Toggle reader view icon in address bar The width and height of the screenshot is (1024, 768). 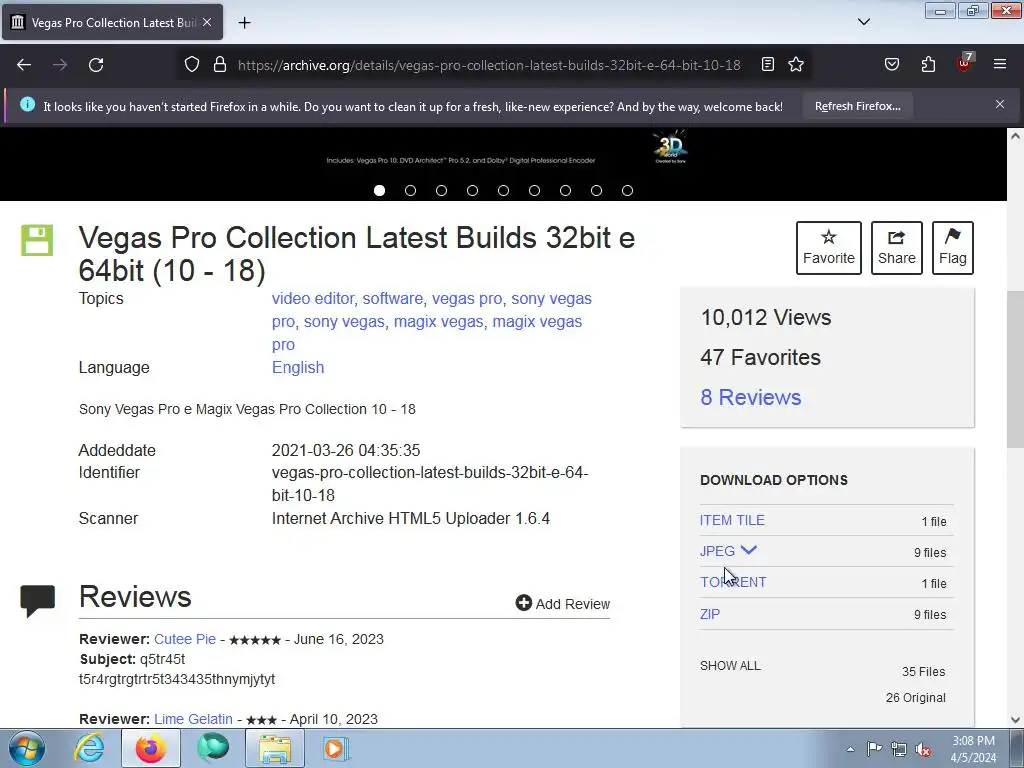(x=768, y=64)
